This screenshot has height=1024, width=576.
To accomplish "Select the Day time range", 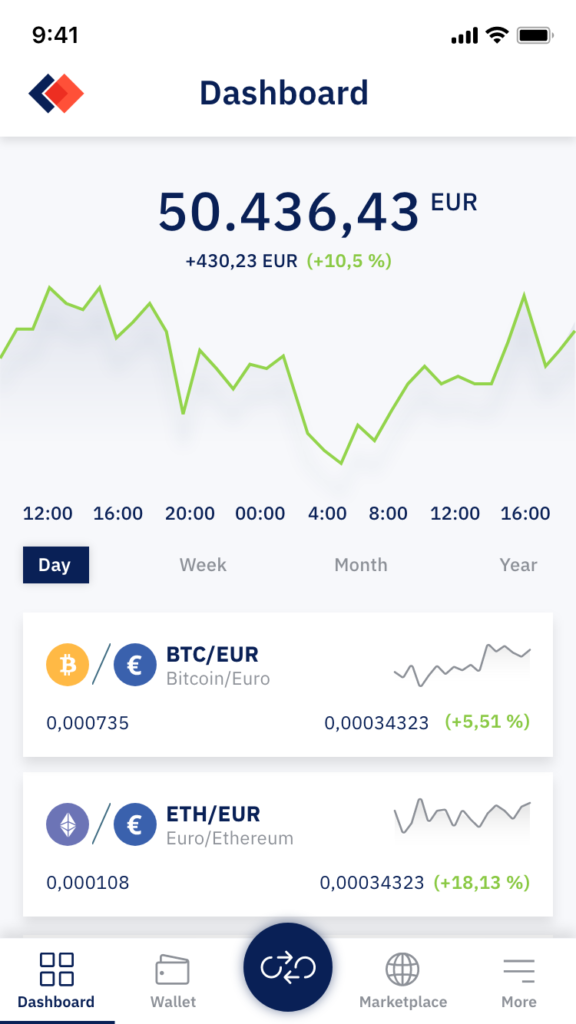I will 56,565.
